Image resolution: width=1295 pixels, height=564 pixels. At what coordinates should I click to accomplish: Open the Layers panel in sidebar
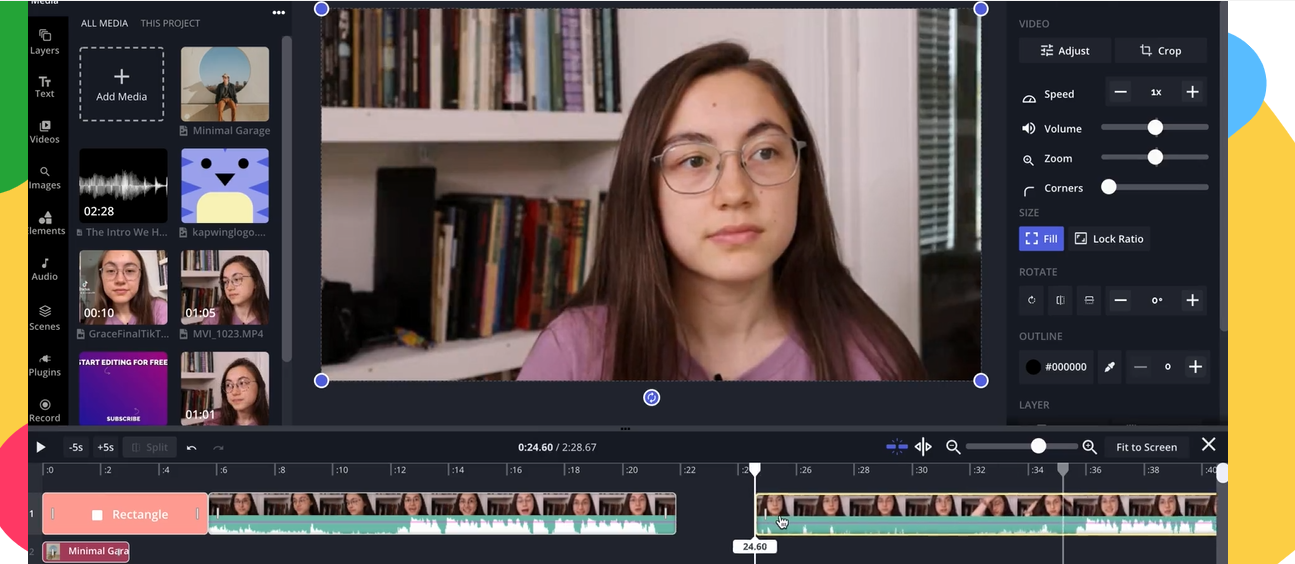[x=44, y=40]
